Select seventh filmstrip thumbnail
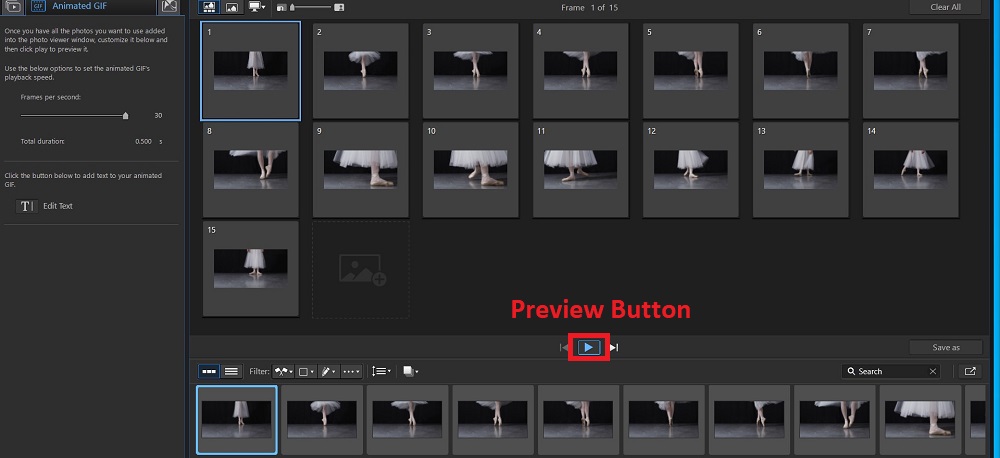Viewport: 1000px width, 458px height. [749, 420]
